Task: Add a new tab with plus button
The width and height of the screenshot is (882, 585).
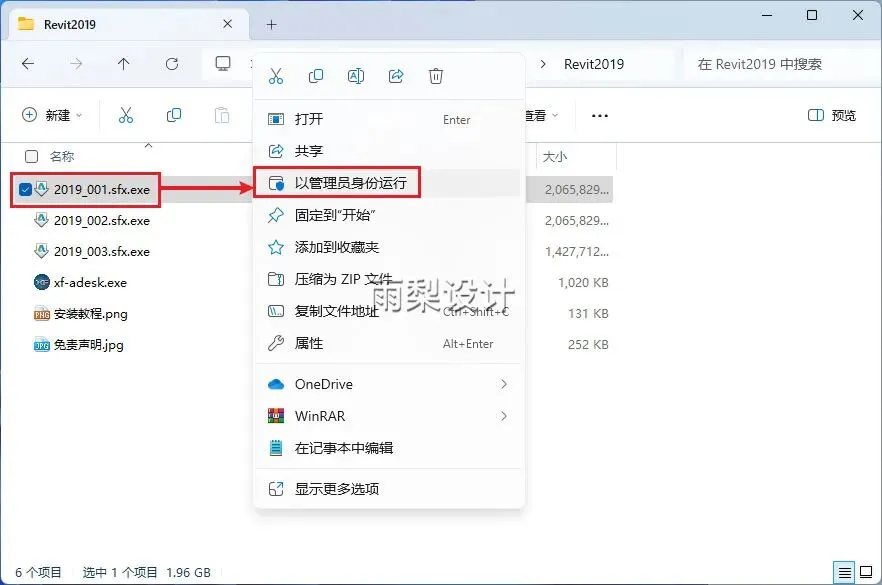Action: click(272, 25)
